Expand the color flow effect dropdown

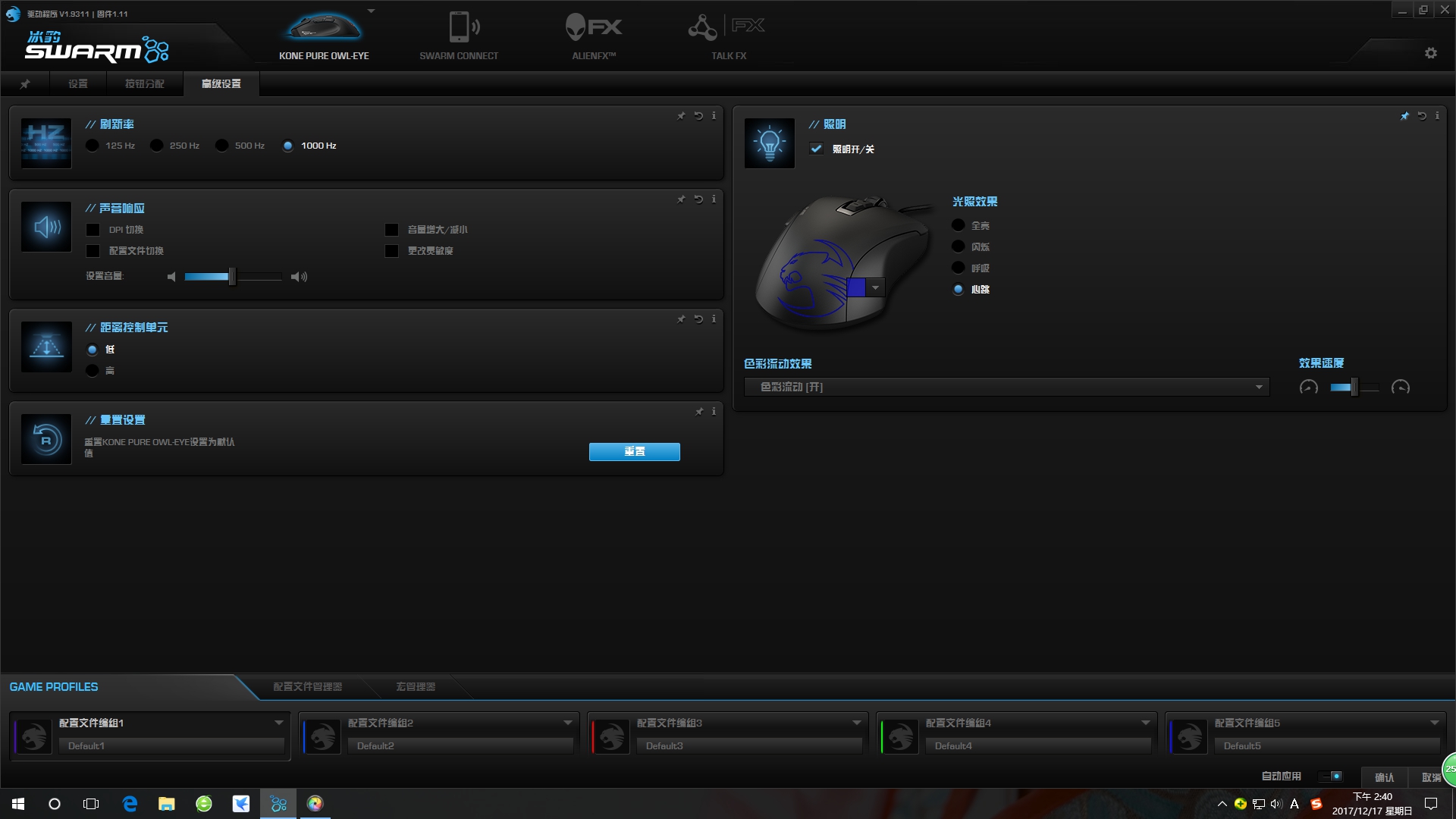click(x=1259, y=387)
